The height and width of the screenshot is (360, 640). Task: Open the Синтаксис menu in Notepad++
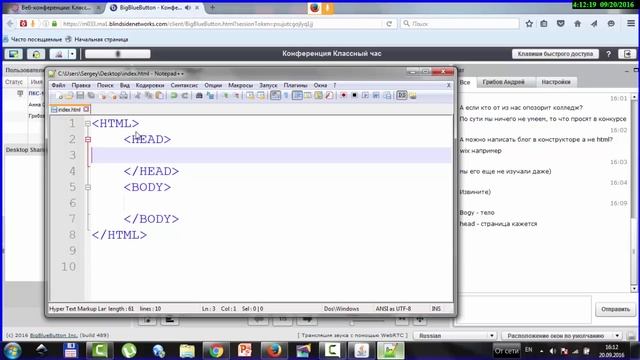pyautogui.click(x=184, y=85)
